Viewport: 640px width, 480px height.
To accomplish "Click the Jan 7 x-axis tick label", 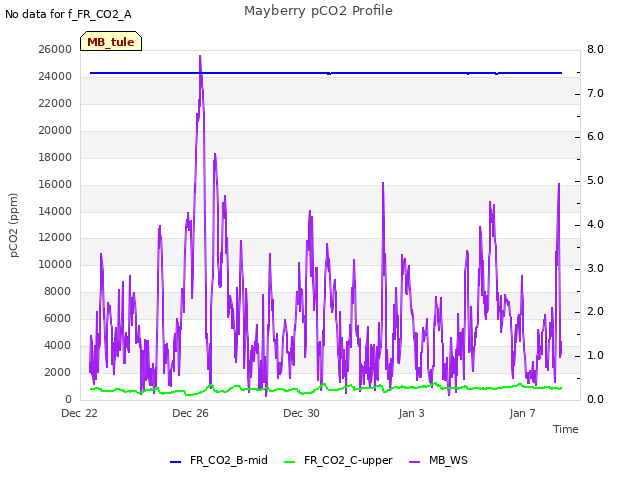I will tap(522, 413).
